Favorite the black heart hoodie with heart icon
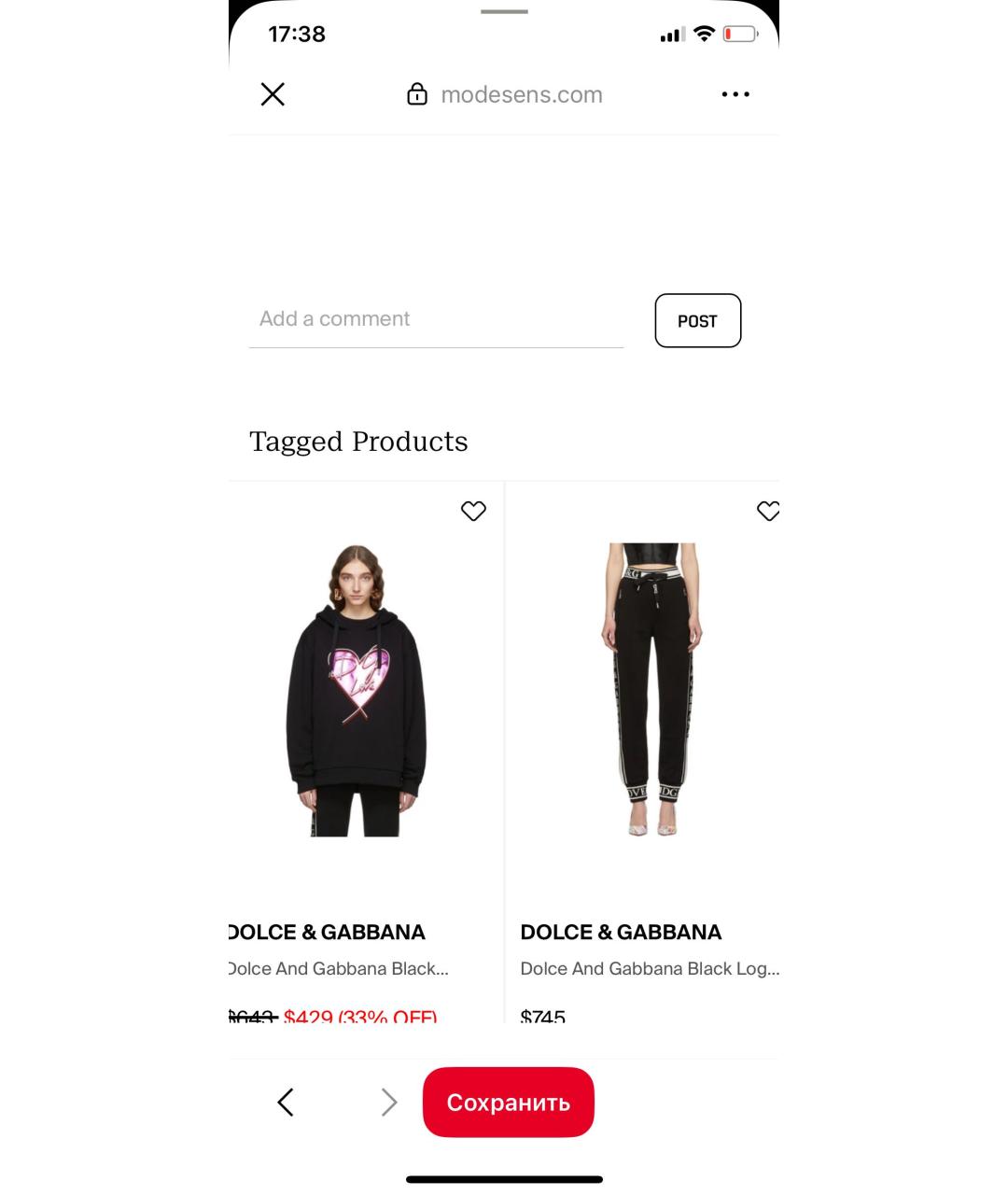Screen dimensions: 1008x1195 (473, 511)
